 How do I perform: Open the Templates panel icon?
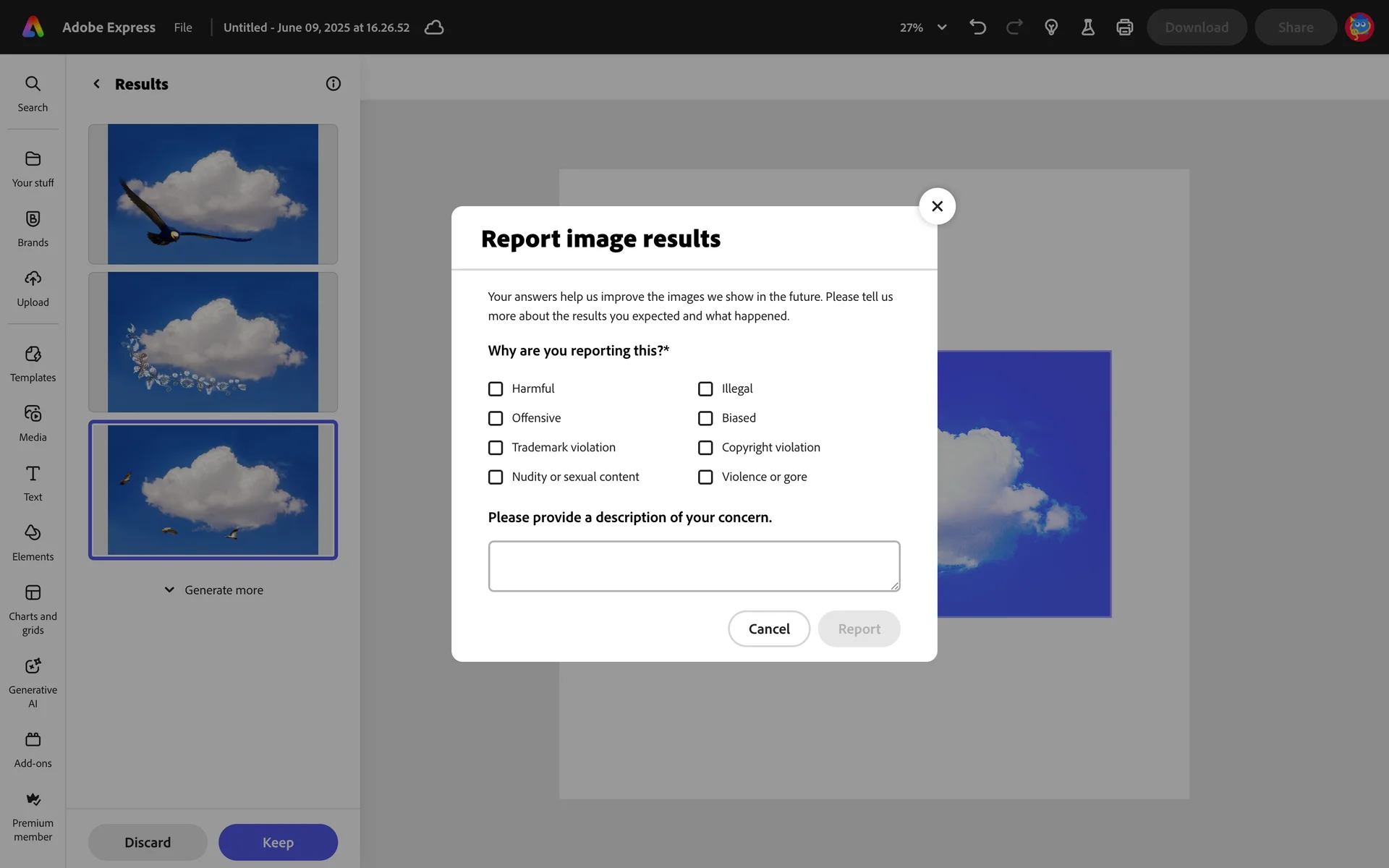point(33,354)
